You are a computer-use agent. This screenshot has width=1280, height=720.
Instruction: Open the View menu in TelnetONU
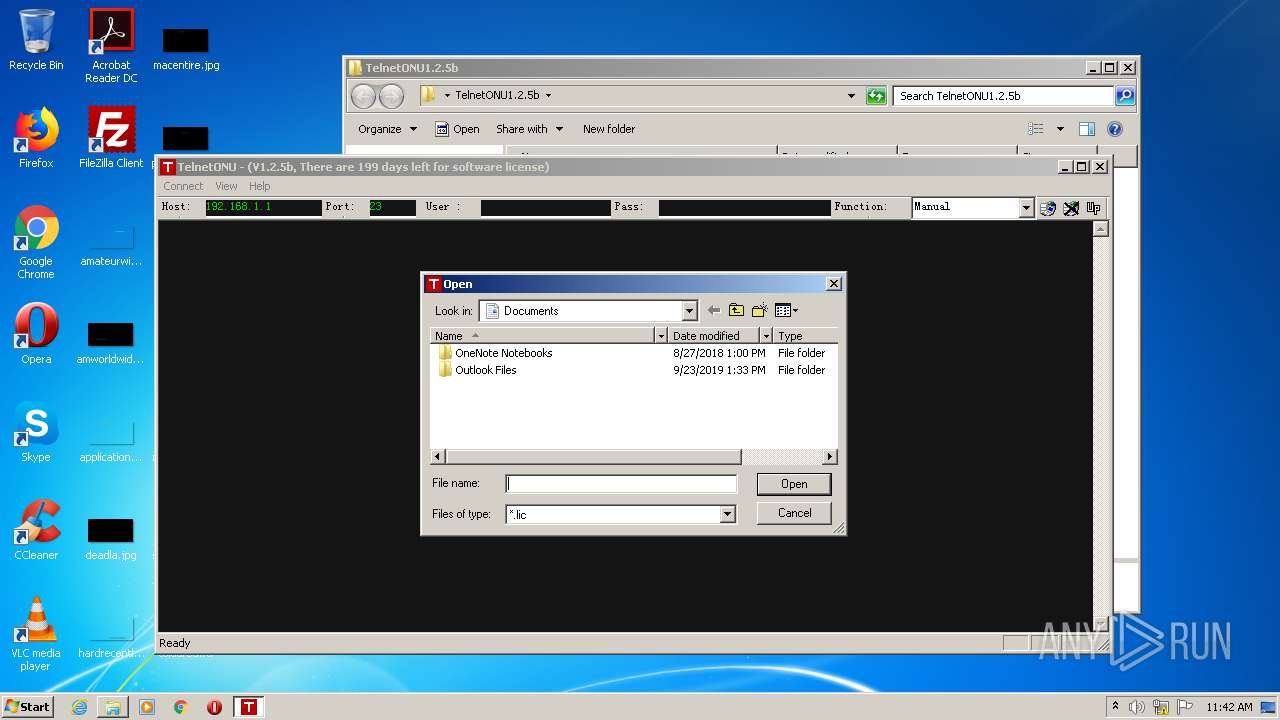click(x=227, y=186)
